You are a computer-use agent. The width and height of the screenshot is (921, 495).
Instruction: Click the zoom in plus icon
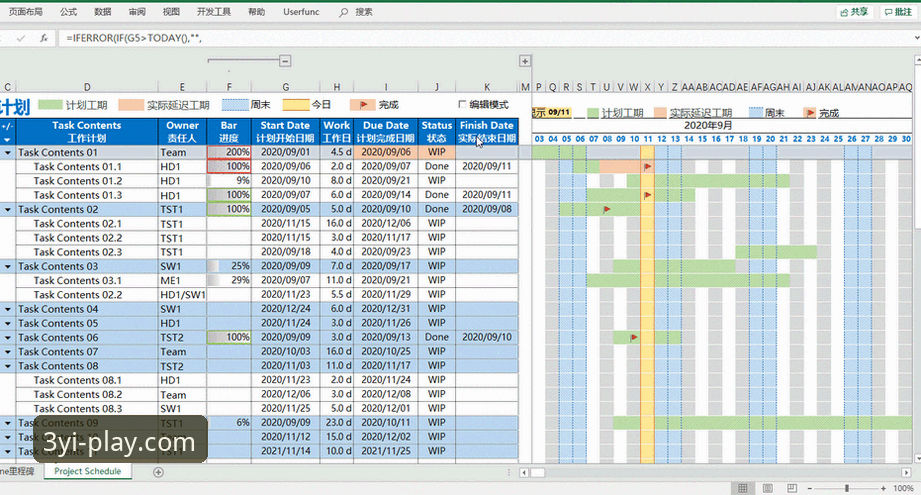coord(883,488)
